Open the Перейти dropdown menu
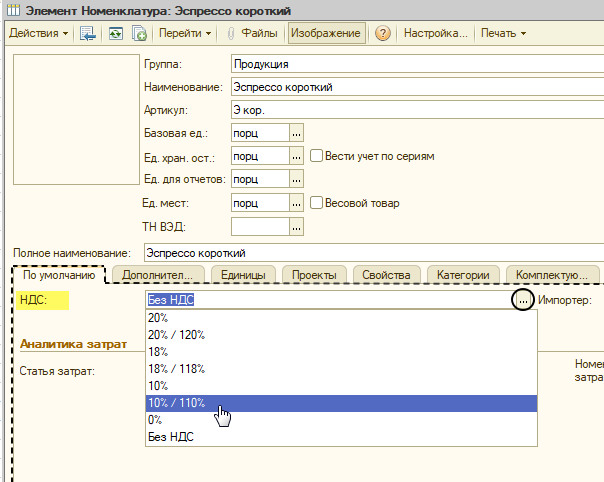 coord(185,33)
